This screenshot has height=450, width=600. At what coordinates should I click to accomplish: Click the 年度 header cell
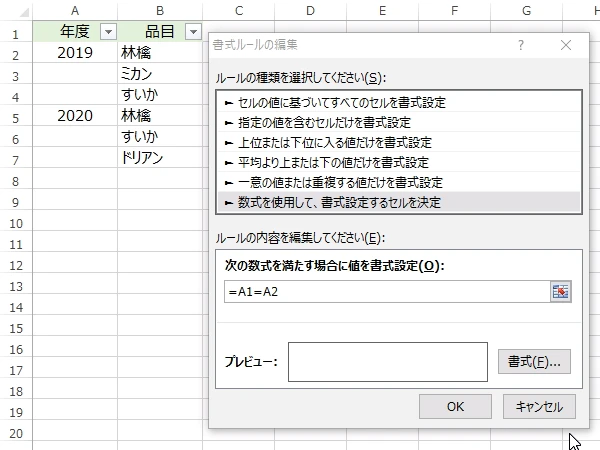[75, 31]
